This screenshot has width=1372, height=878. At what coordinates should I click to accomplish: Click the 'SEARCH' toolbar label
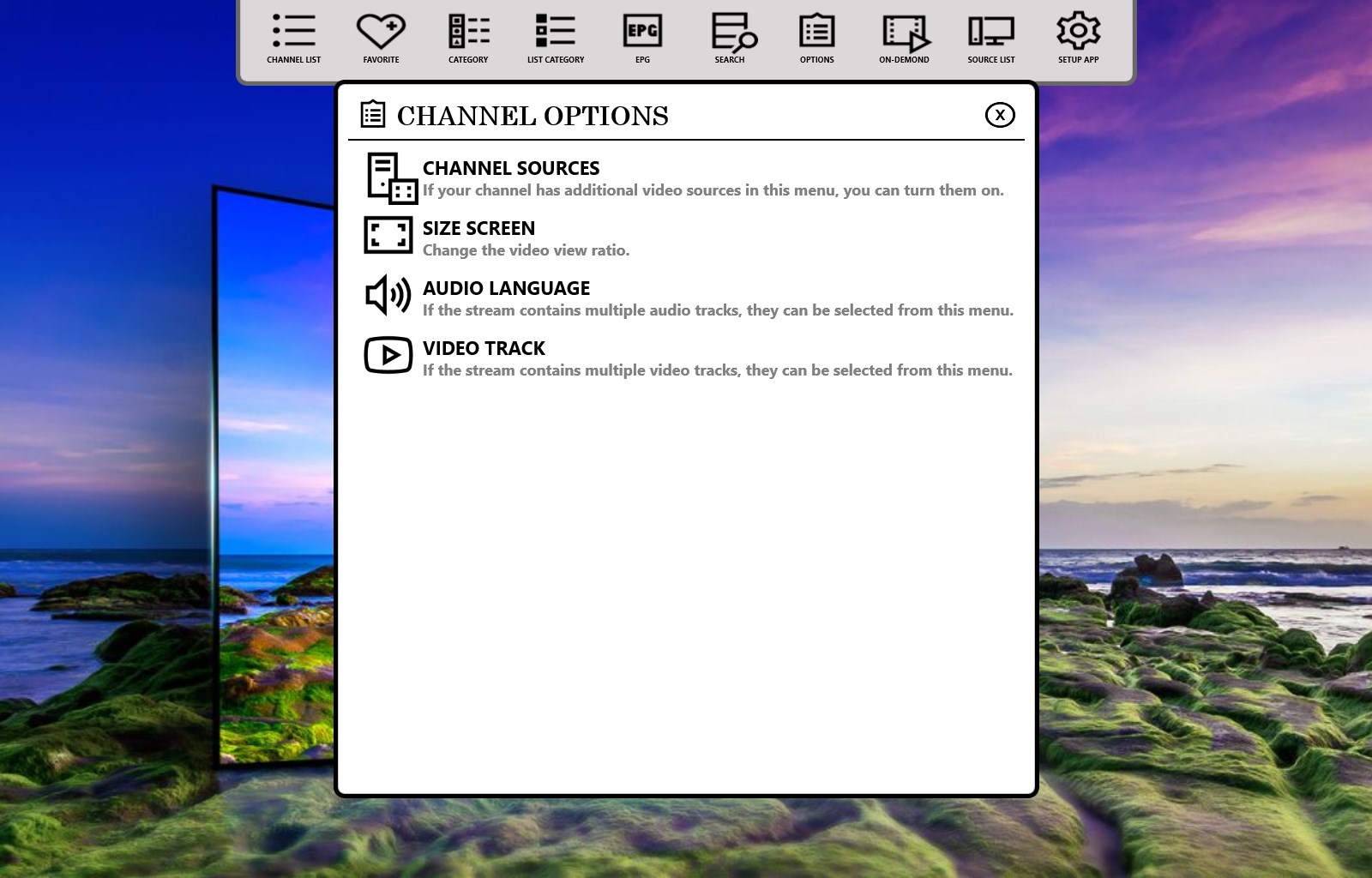[x=730, y=60]
